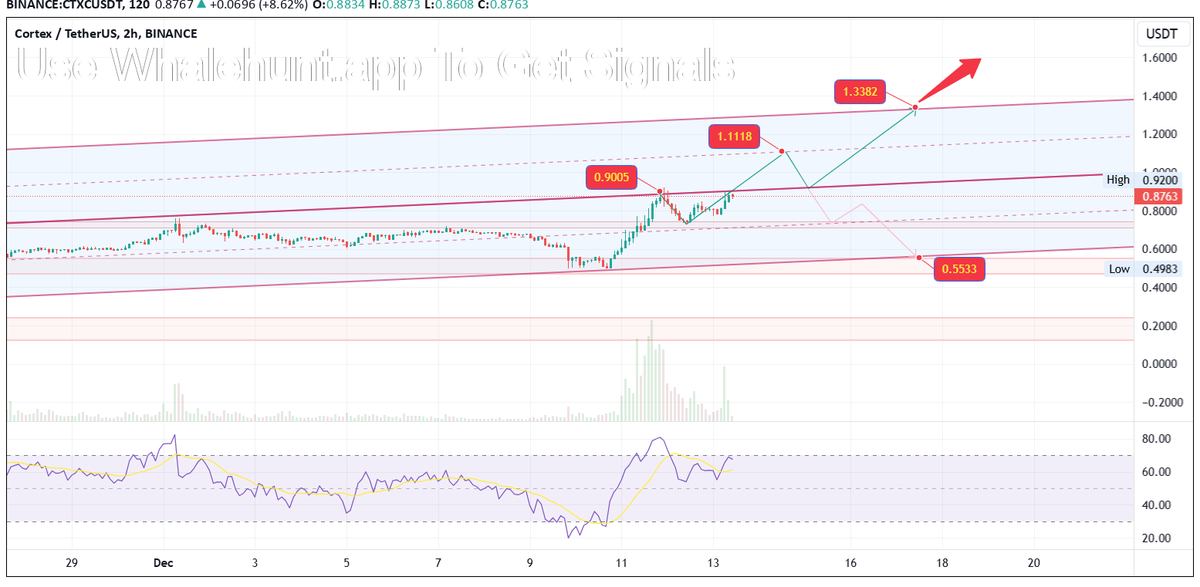The height and width of the screenshot is (587, 1200).
Task: Select the BINANCE:CTXCUSDT ticker symbol
Action: coord(64,5)
